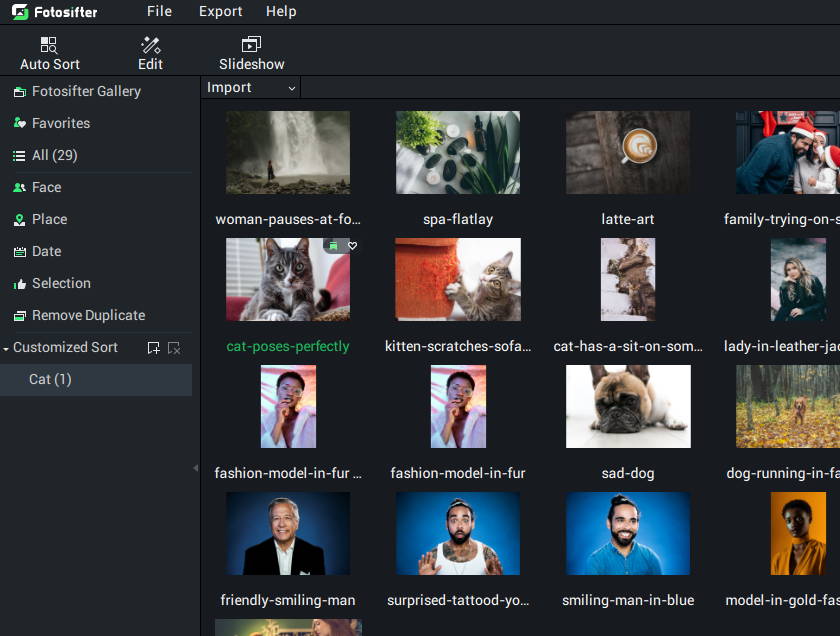Viewport: 840px width, 636px height.
Task: Collapse the left sidebar panel arrow
Action: click(196, 468)
